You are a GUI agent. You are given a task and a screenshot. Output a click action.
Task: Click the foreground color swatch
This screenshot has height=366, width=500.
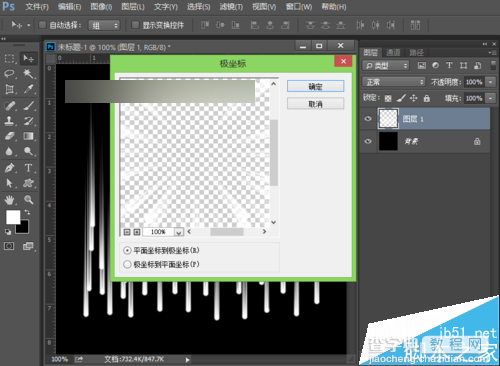click(13, 217)
